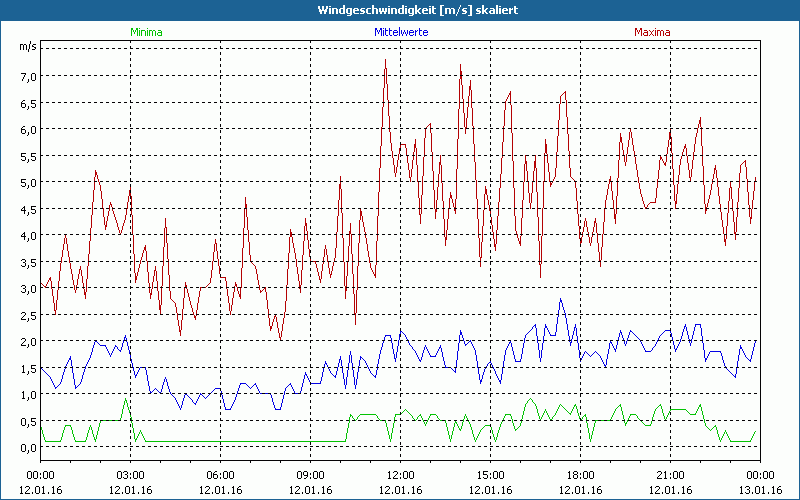Select the red 'Maxima' legend label
Screen dimensions: 800x500
(x=652, y=32)
